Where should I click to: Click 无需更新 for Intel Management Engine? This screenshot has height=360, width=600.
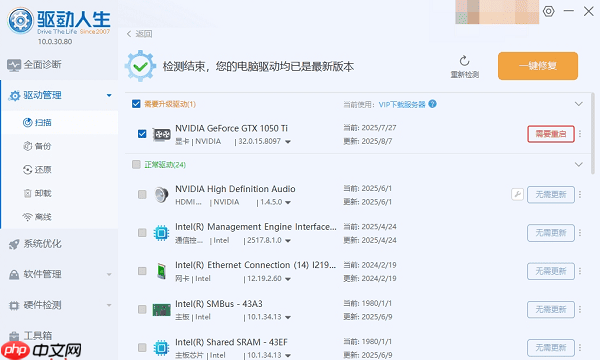tap(551, 233)
